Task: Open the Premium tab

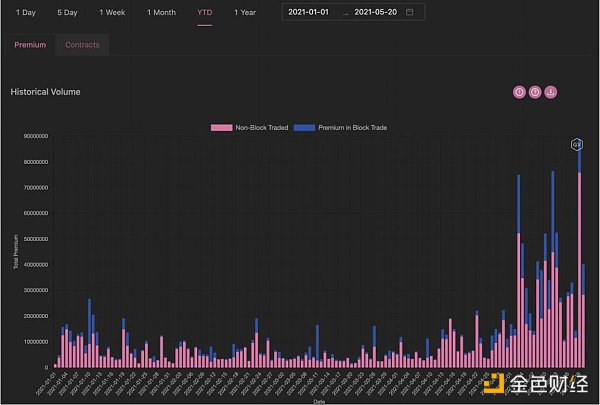Action: pyautogui.click(x=30, y=45)
